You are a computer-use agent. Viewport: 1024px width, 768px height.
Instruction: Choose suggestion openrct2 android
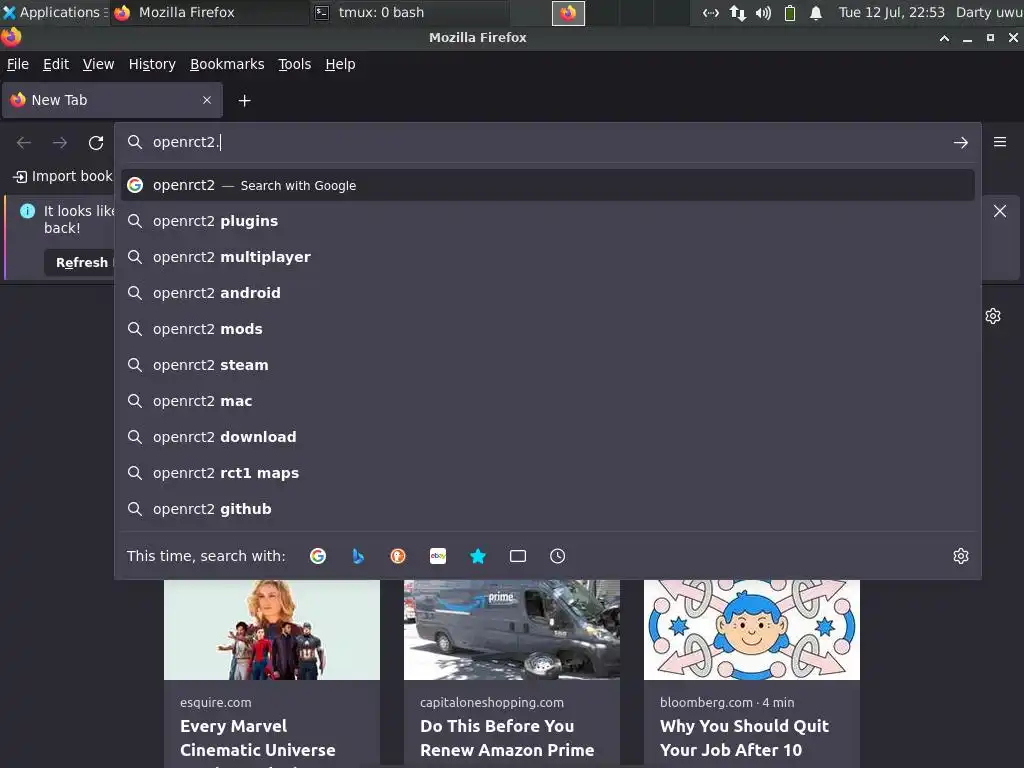coord(547,293)
